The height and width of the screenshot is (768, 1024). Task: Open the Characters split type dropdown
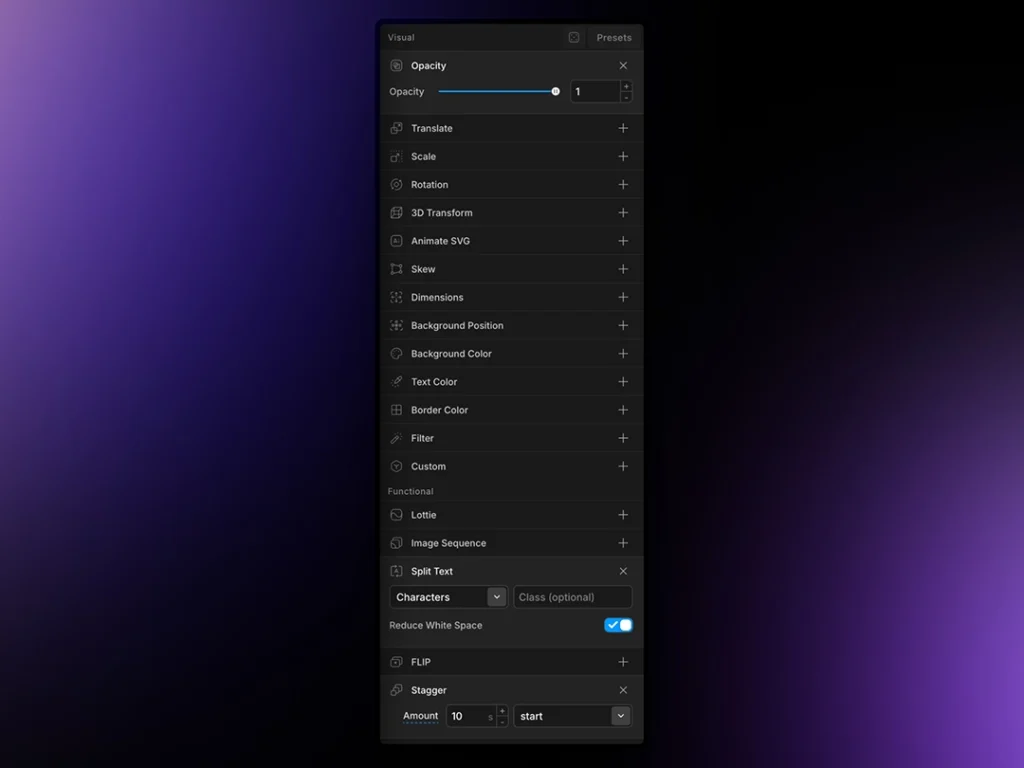pyautogui.click(x=448, y=597)
